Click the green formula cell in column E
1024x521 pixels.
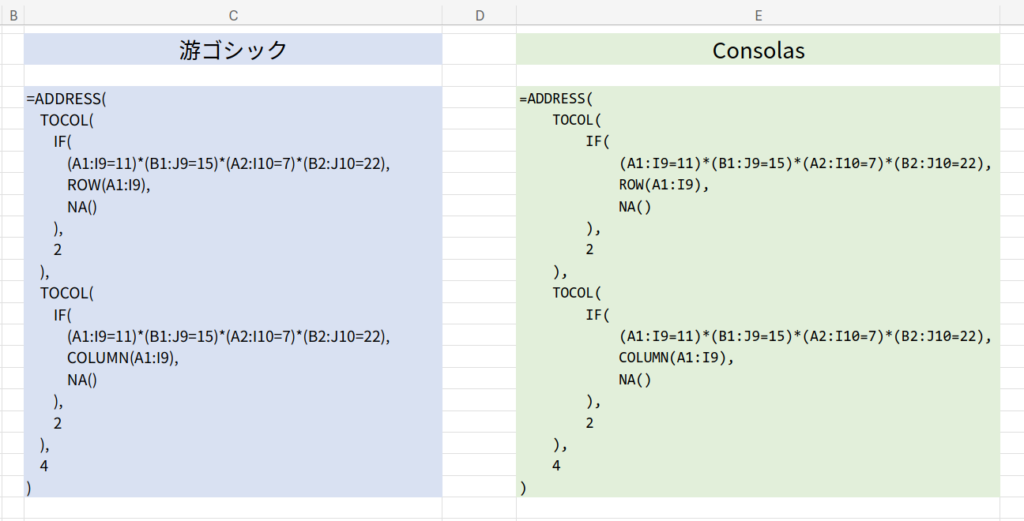coord(758,291)
